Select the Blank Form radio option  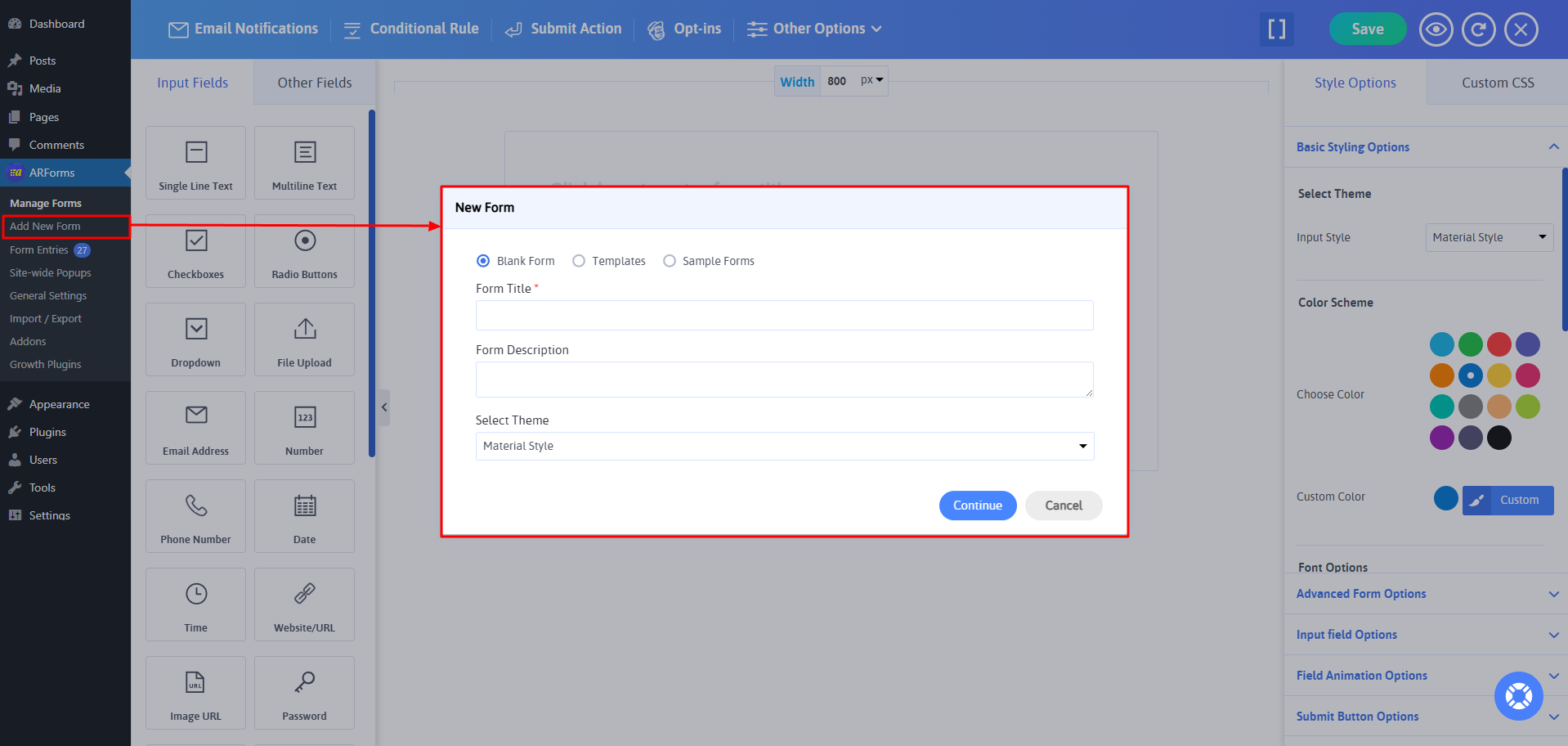point(483,261)
